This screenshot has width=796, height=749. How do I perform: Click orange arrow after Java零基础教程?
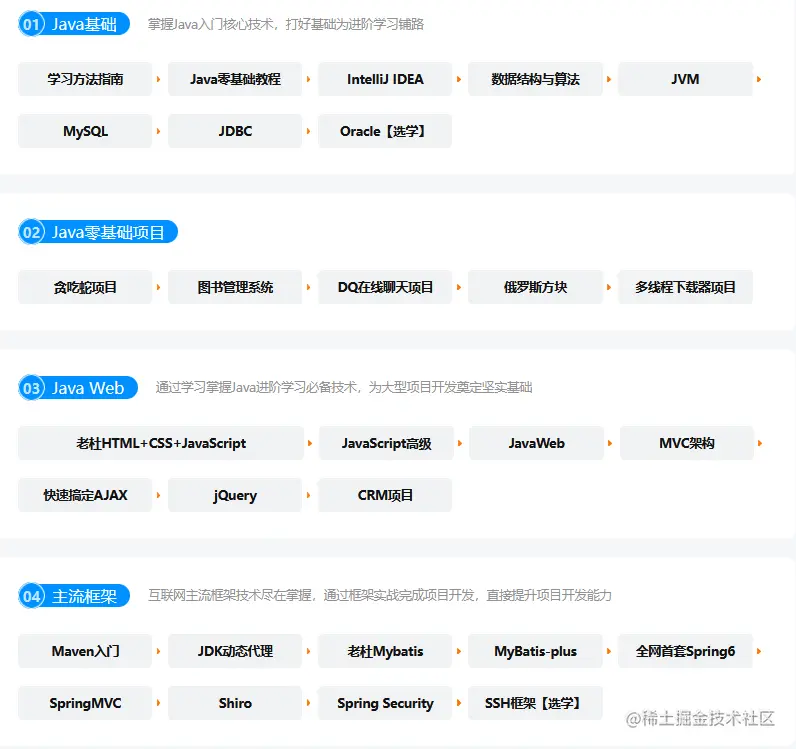308,79
